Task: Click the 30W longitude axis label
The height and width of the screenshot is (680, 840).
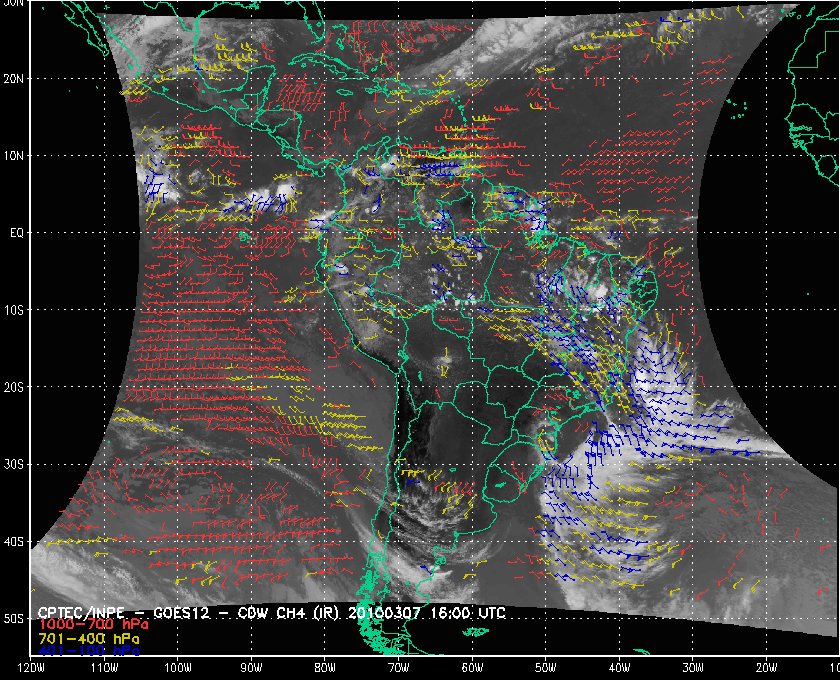Action: [x=693, y=668]
